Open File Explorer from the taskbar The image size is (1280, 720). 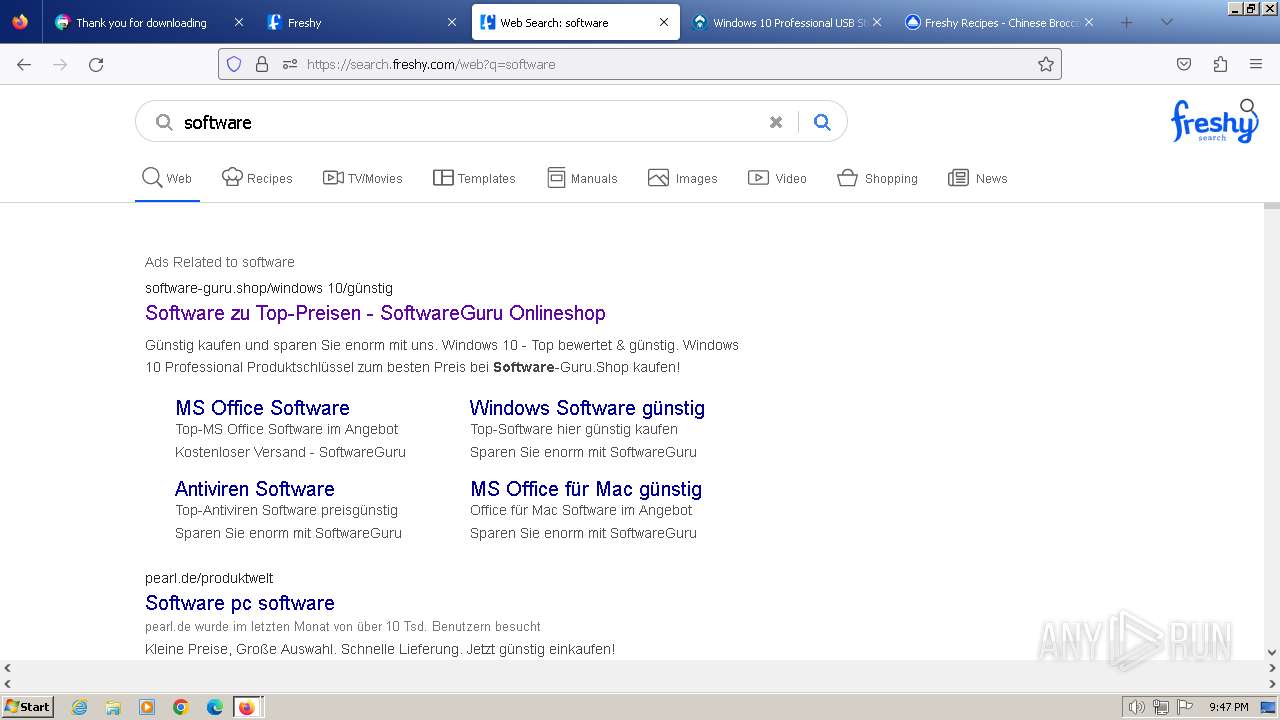point(113,707)
